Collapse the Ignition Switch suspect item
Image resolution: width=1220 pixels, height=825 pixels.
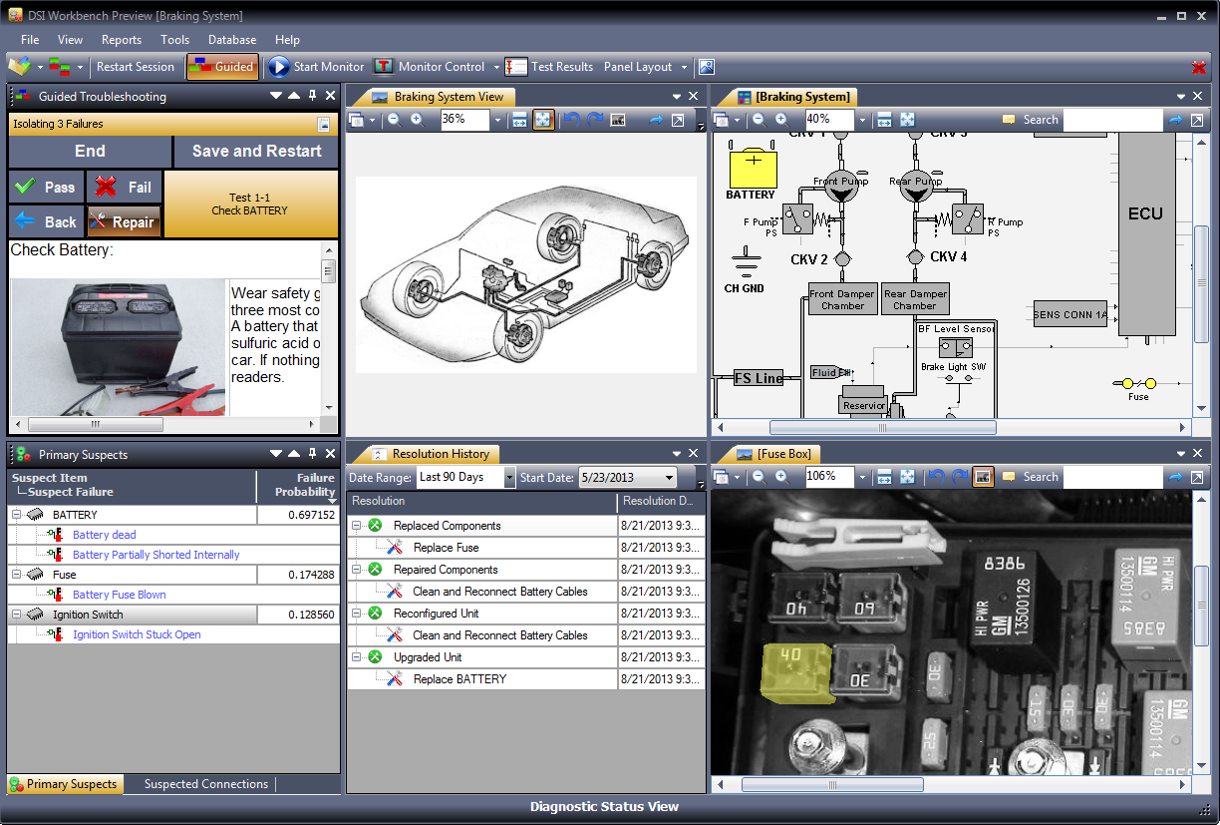(x=16, y=615)
